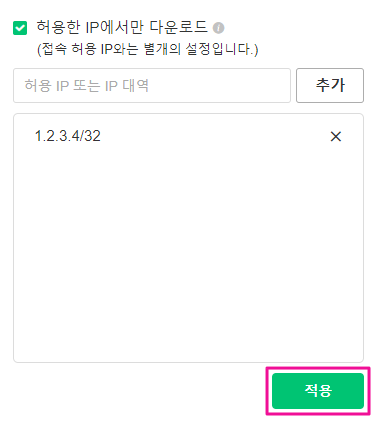Screen dimensions: 381x446
Task: Add the IP via the 추가 button
Action: pyautogui.click(x=330, y=86)
